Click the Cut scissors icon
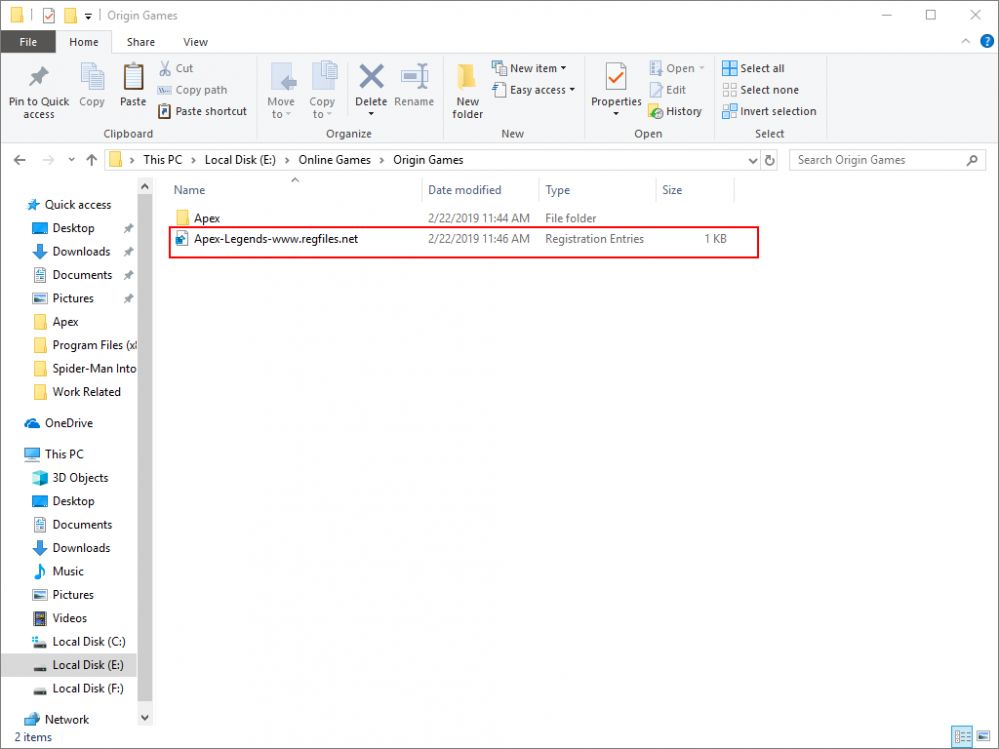The height and width of the screenshot is (749, 999). 165,68
